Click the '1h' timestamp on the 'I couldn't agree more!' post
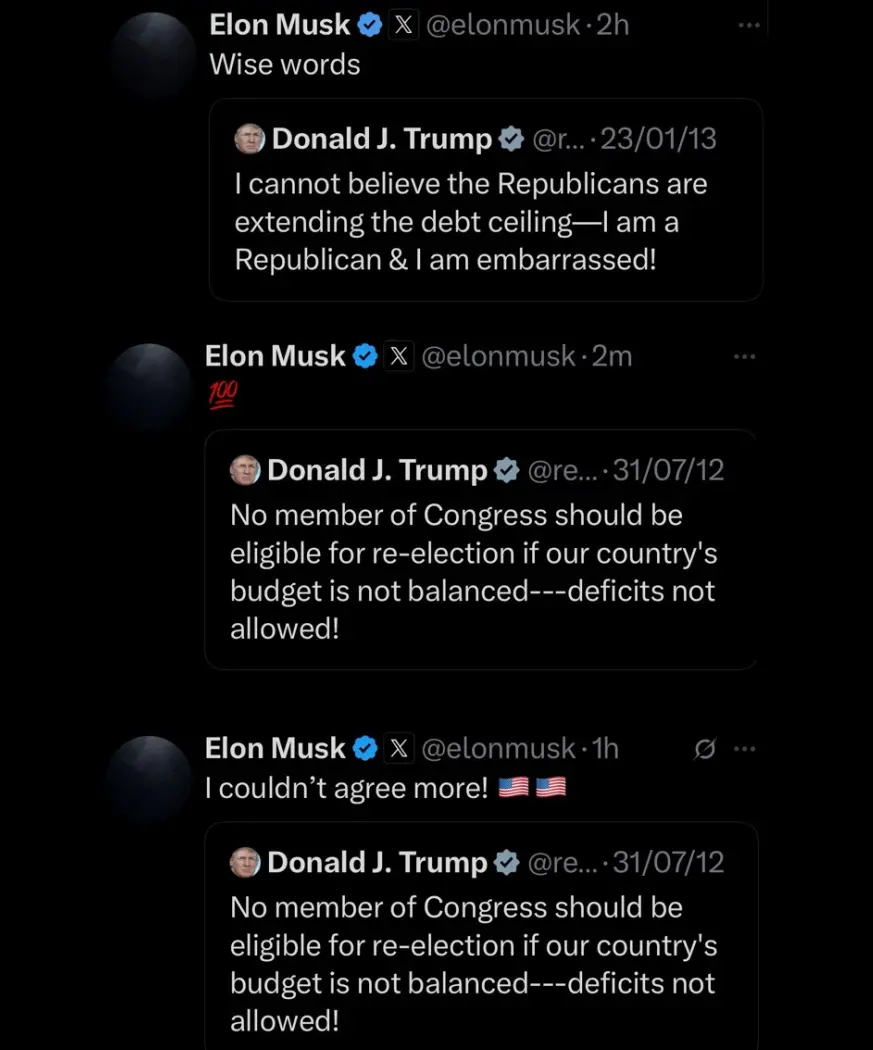Image resolution: width=873 pixels, height=1050 pixels. click(x=606, y=748)
